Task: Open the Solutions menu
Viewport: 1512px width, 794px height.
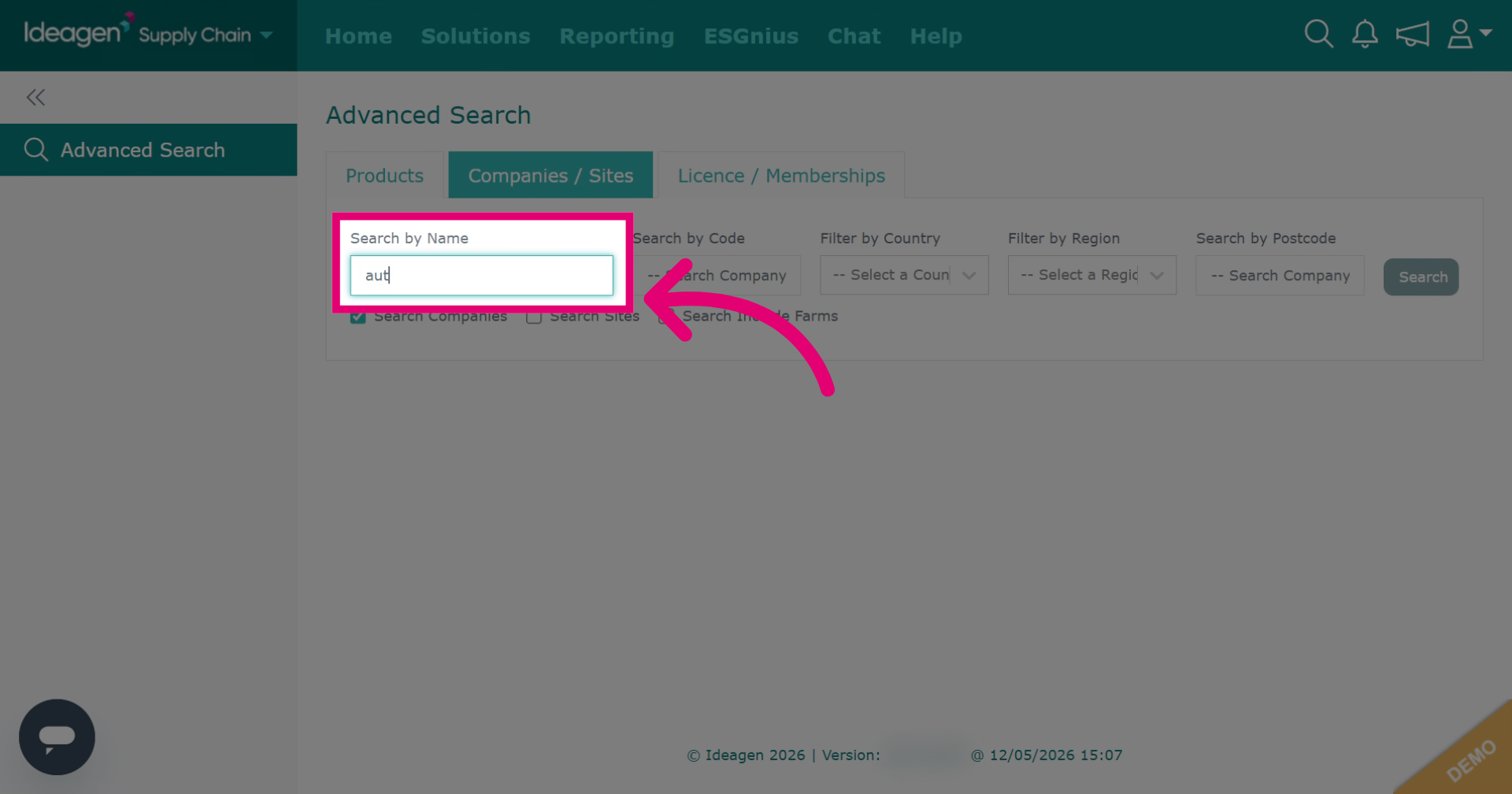Action: click(476, 36)
